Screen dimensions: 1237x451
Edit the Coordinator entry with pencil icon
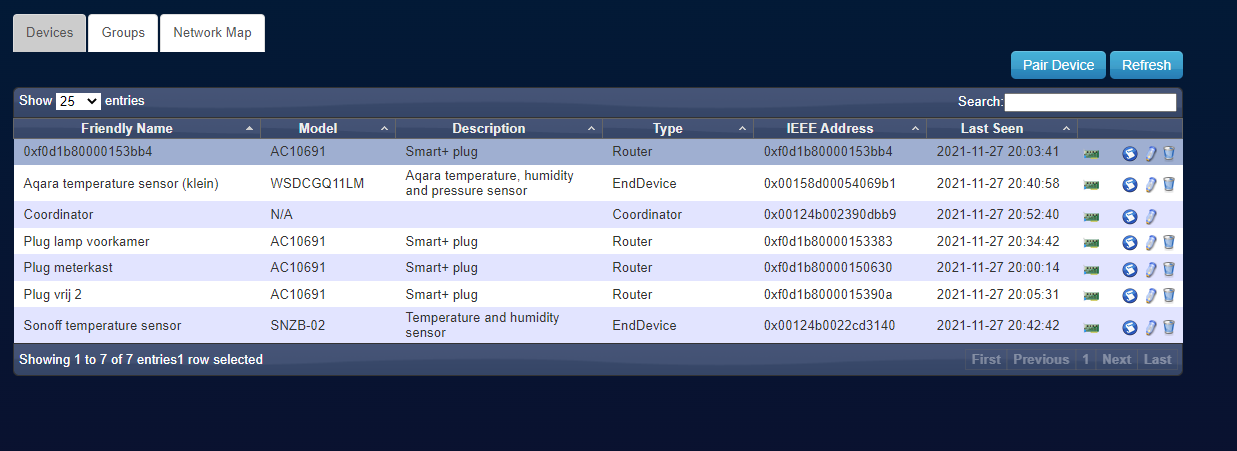point(1150,216)
